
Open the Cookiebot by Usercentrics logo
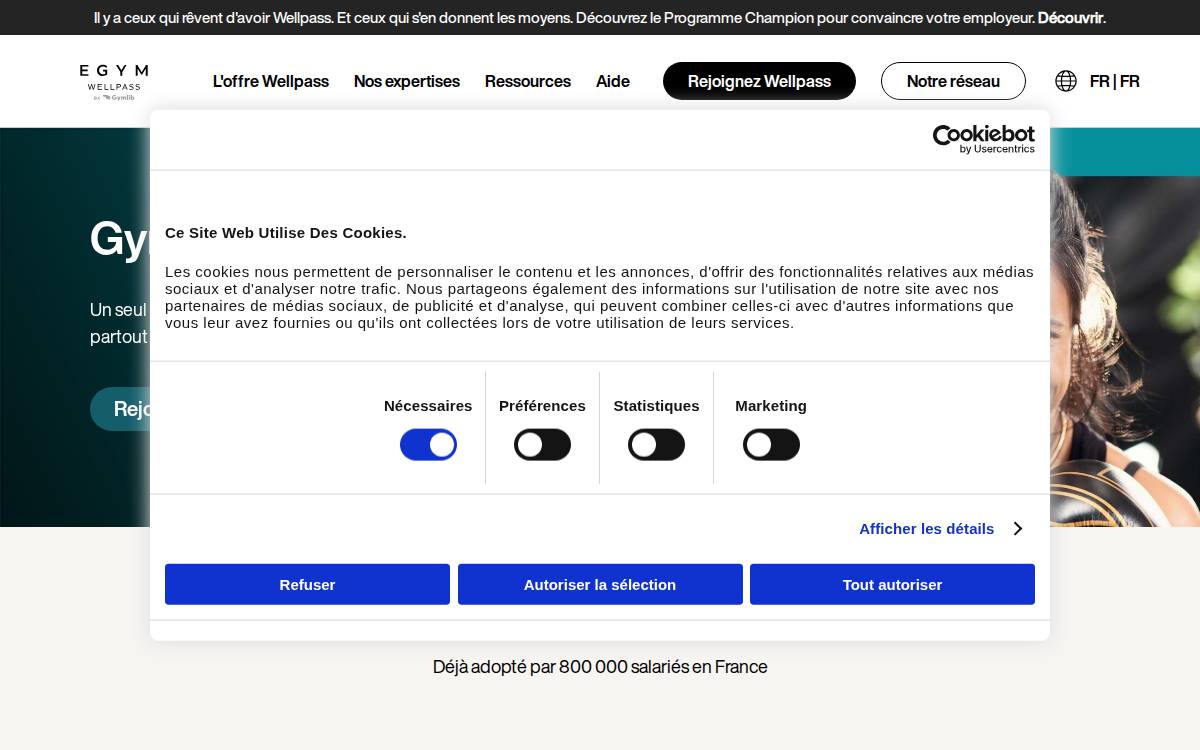tap(983, 139)
